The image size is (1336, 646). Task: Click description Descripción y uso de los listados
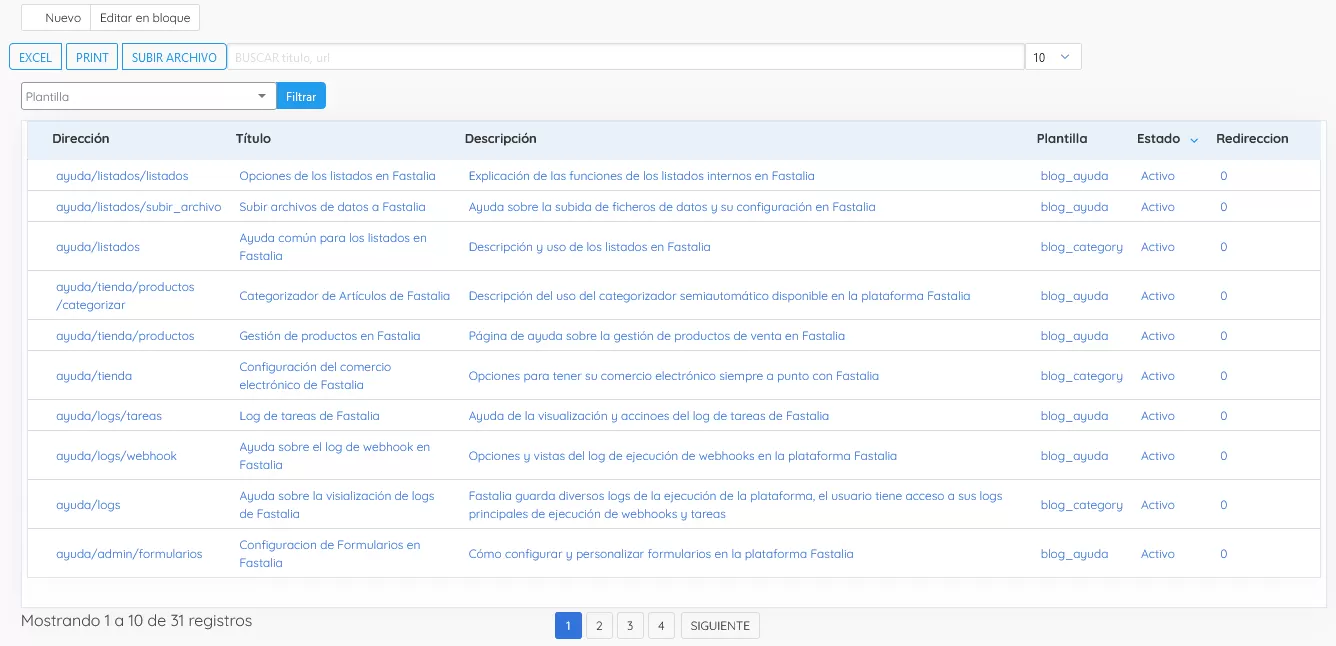pyautogui.click(x=589, y=247)
